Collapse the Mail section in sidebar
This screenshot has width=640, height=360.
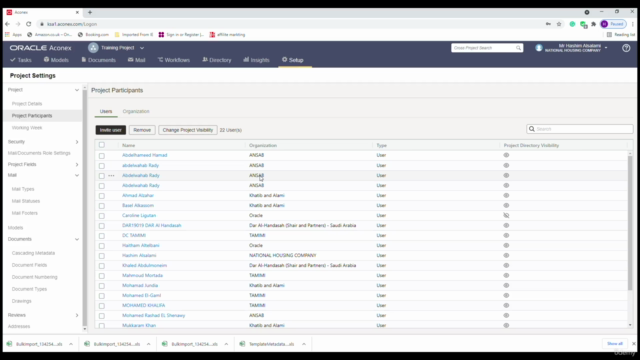77,175
